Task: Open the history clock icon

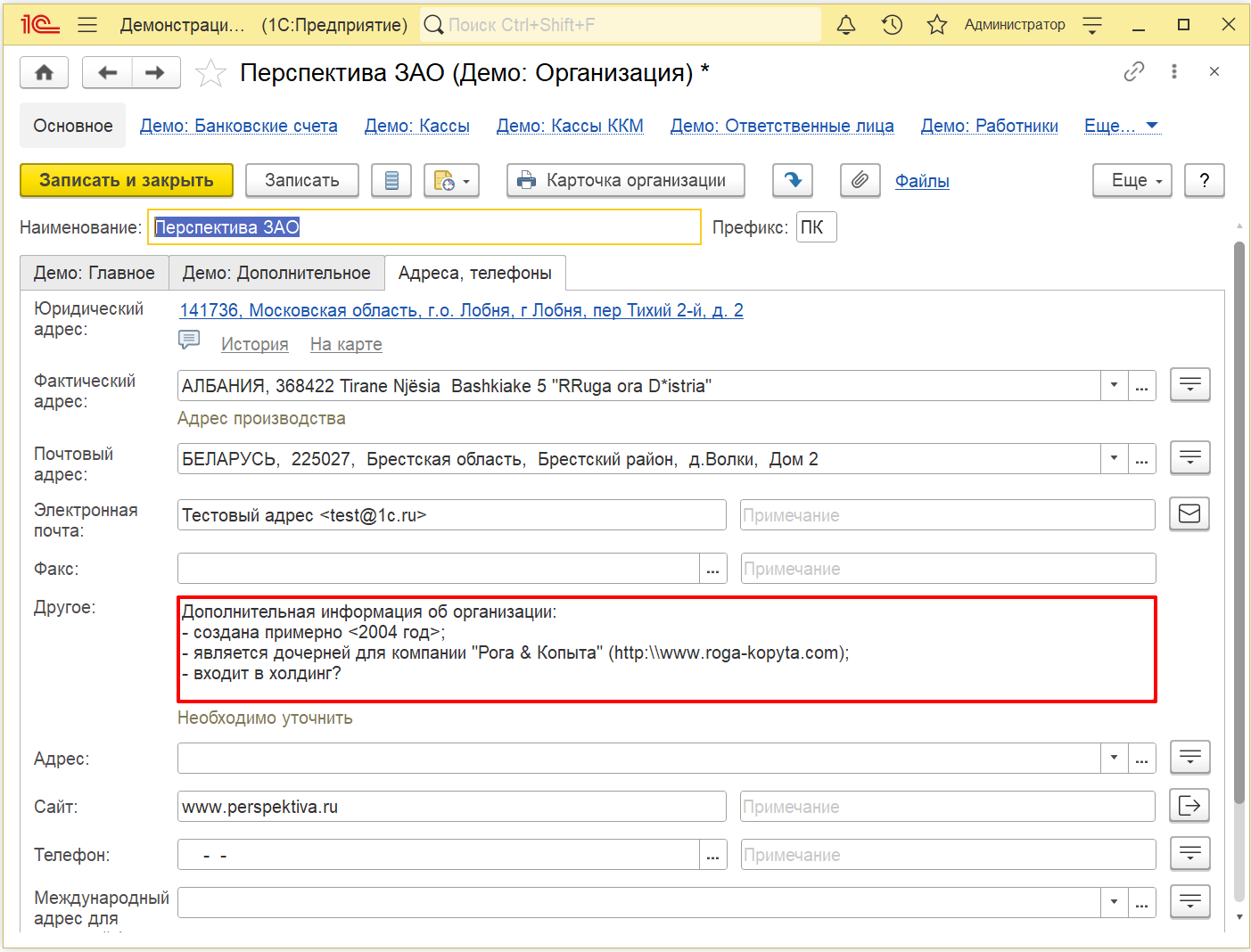Action: coord(892,25)
